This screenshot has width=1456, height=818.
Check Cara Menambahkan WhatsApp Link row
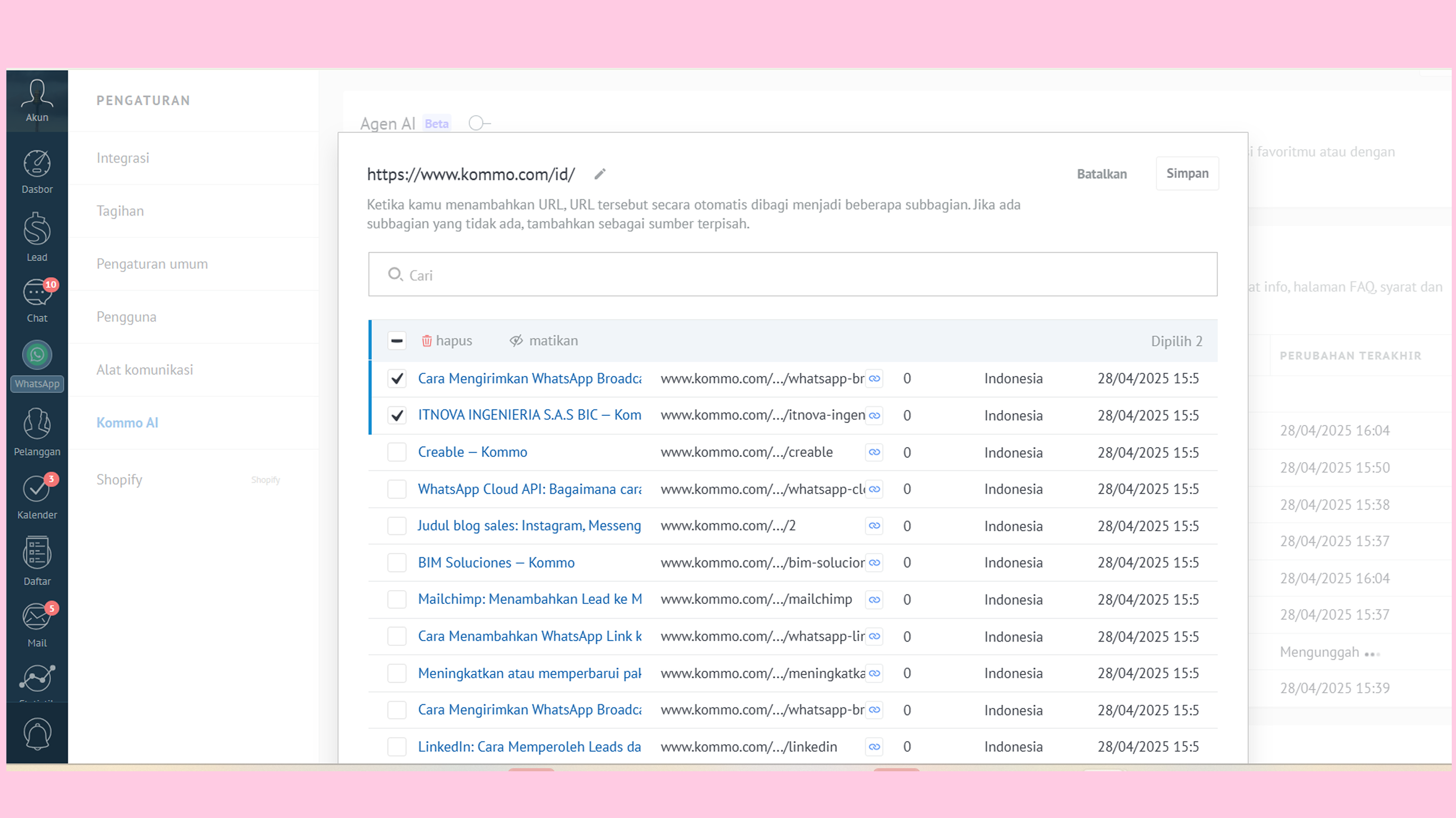tap(397, 636)
